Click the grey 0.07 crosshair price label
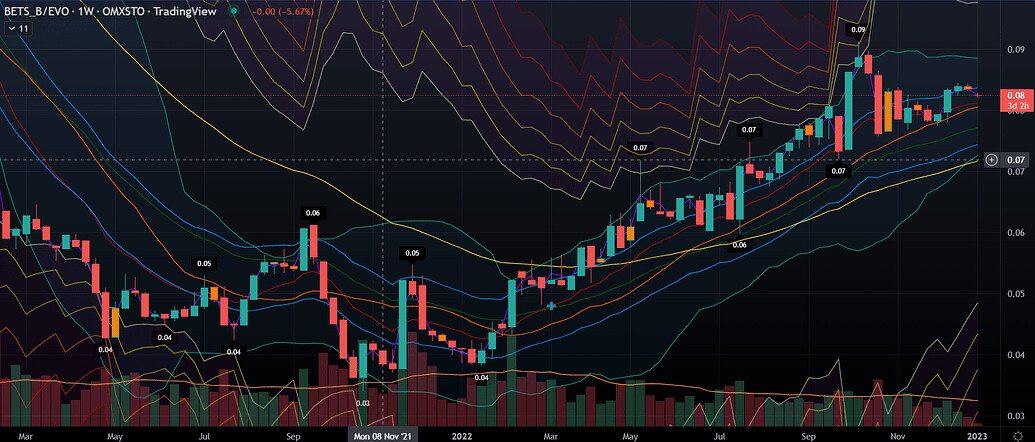Screen dimensions: 1035x442 coord(1017,159)
